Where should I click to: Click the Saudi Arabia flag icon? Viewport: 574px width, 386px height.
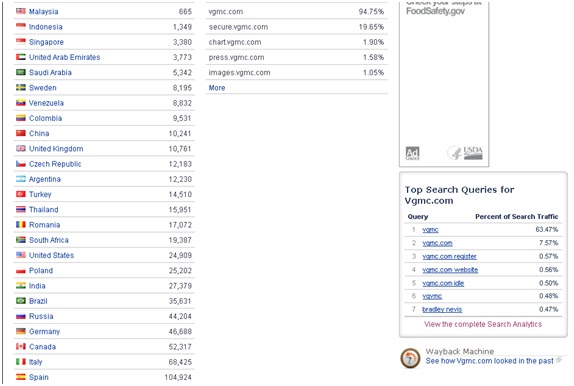tap(21, 72)
